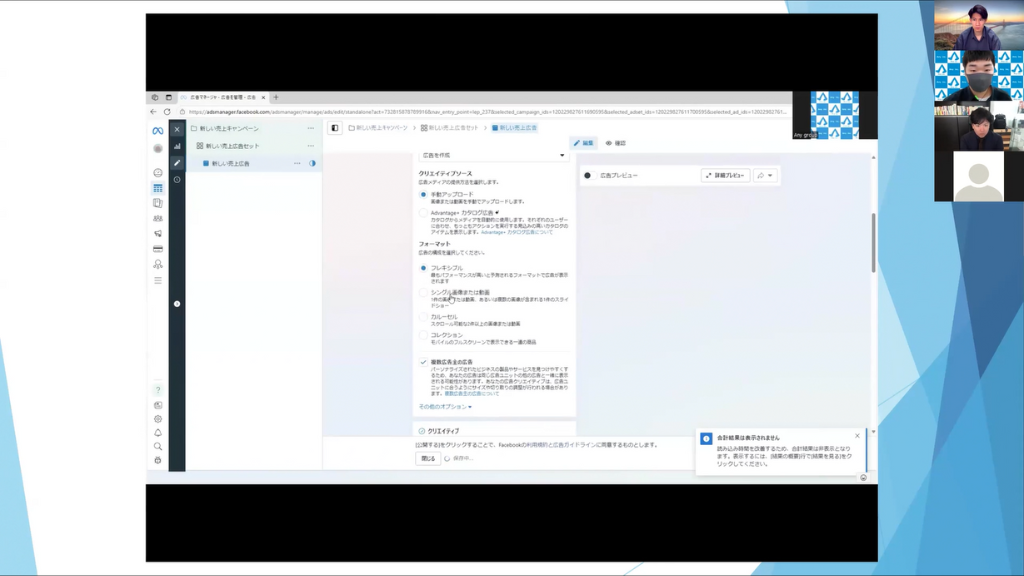Open All tools hamburger menu icon
This screenshot has height=576, width=1024.
click(157, 280)
